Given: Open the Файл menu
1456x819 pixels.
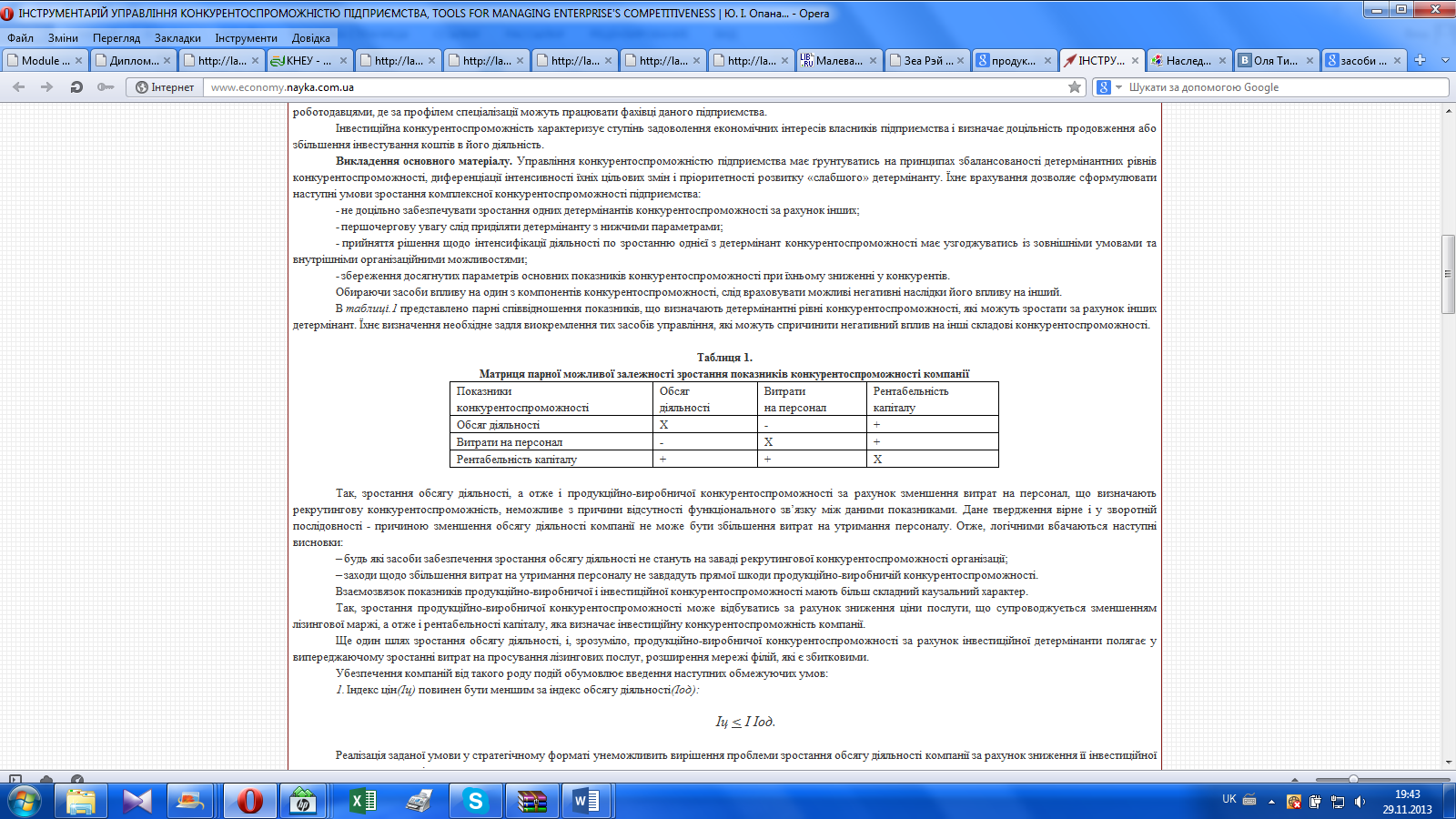Looking at the screenshot, I should [20, 37].
